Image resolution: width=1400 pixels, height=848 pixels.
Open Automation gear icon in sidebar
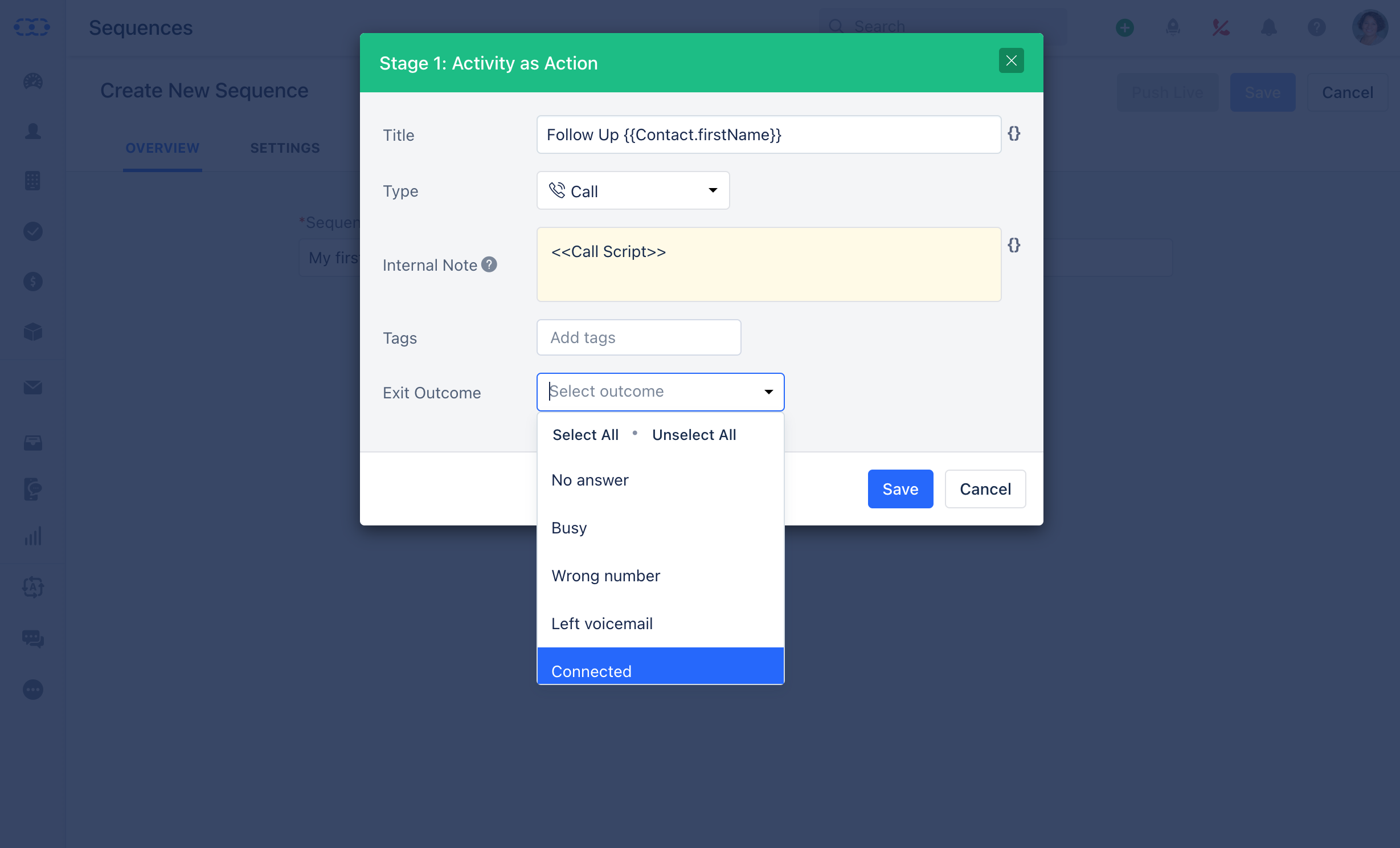[32, 587]
